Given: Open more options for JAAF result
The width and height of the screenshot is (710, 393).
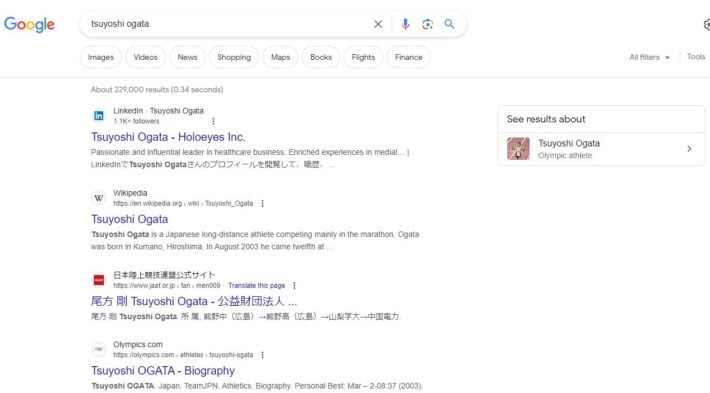Looking at the screenshot, I should coord(294,285).
